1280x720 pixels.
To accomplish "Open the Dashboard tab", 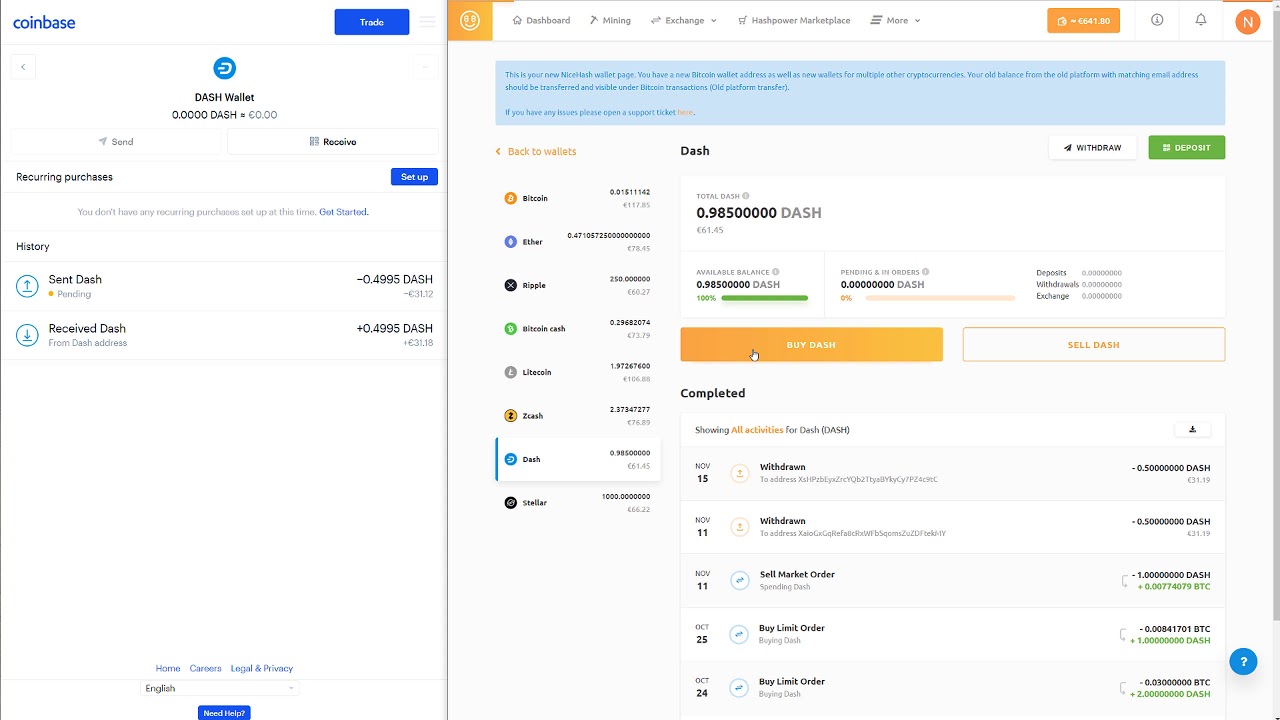I will tap(541, 20).
